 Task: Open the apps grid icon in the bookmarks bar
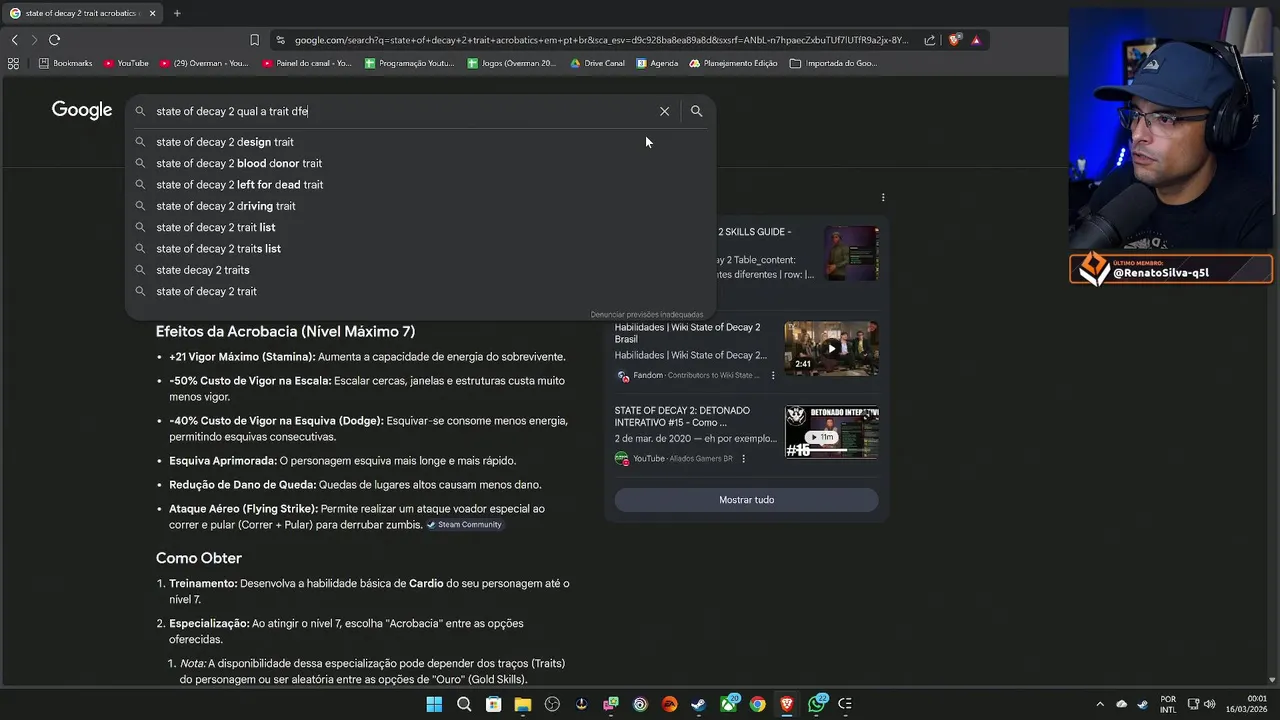[13, 63]
